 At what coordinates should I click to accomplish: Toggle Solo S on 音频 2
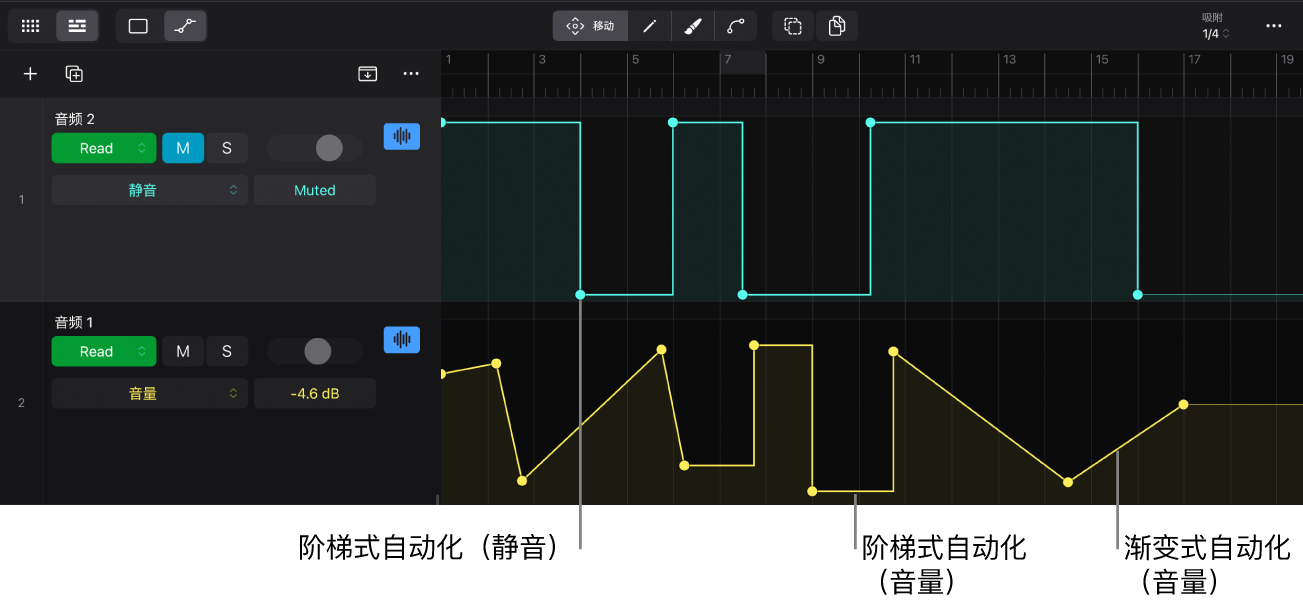point(227,148)
